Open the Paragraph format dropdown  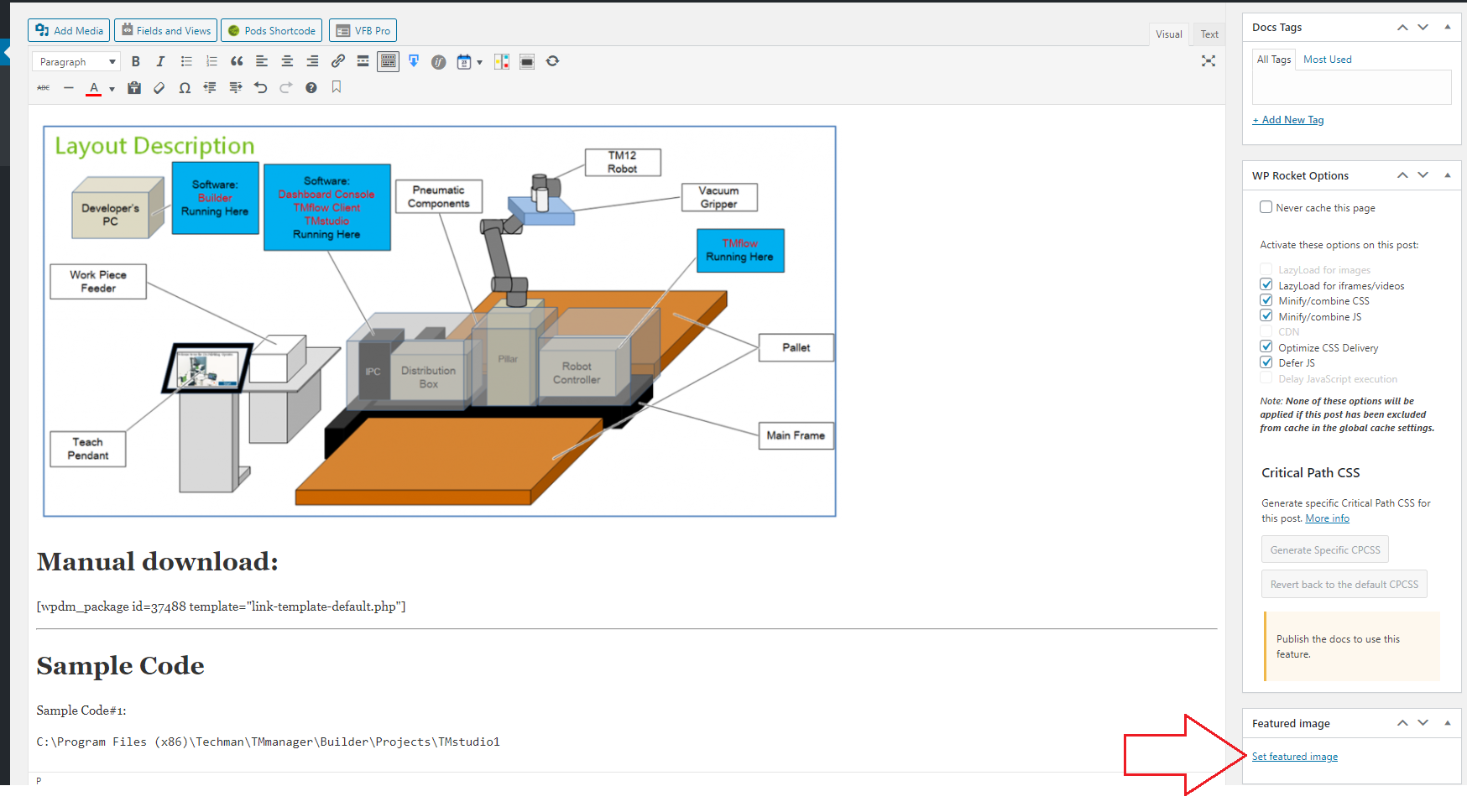76,61
